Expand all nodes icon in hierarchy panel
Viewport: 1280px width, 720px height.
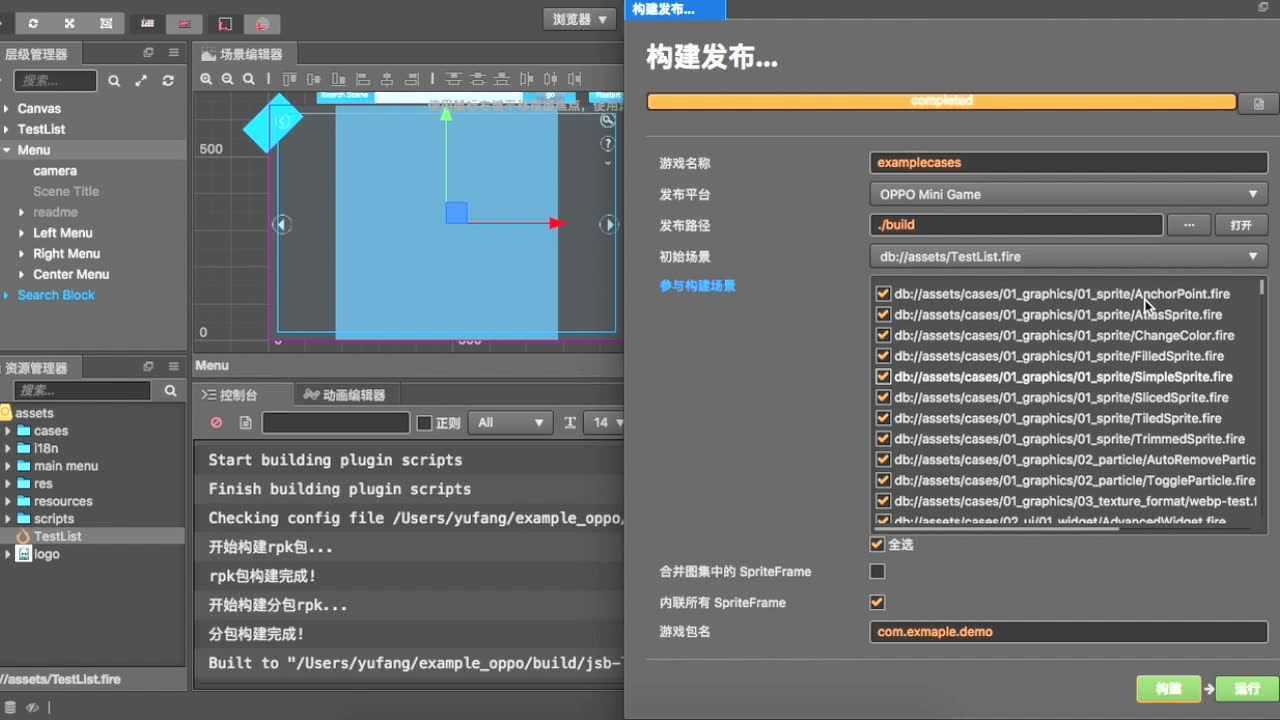141,81
